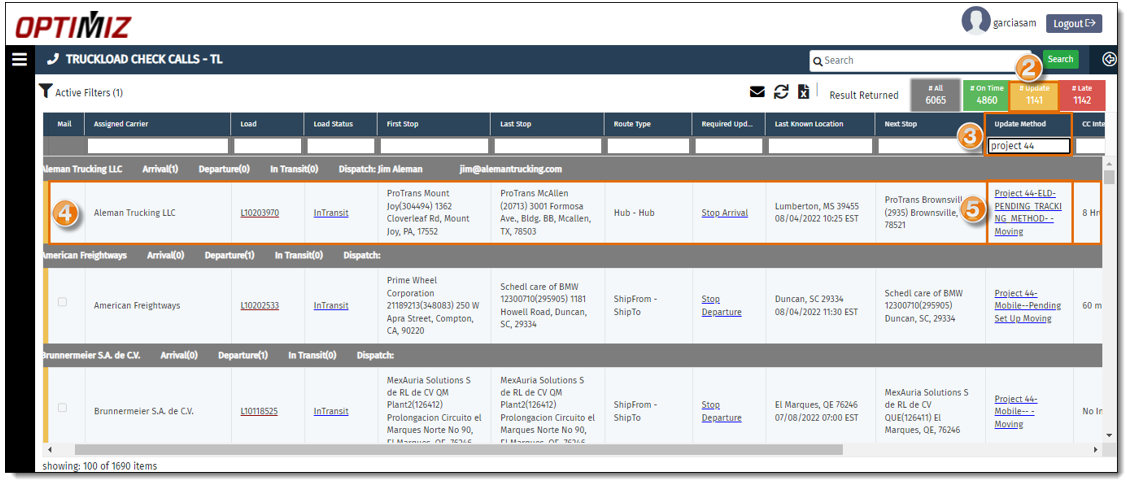Click the OPTIMIZ logo
This screenshot has height=483, width=1127.
[x=73, y=26]
